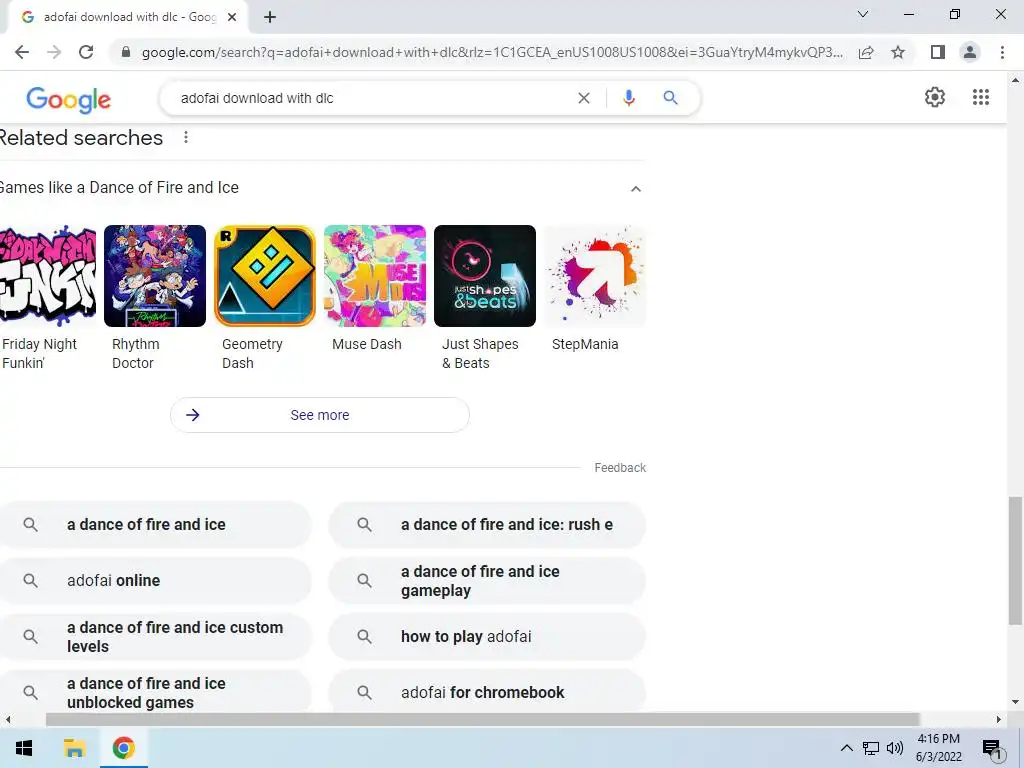The width and height of the screenshot is (1024, 768).
Task: Open the Just Shapes & Beats image
Action: (485, 276)
